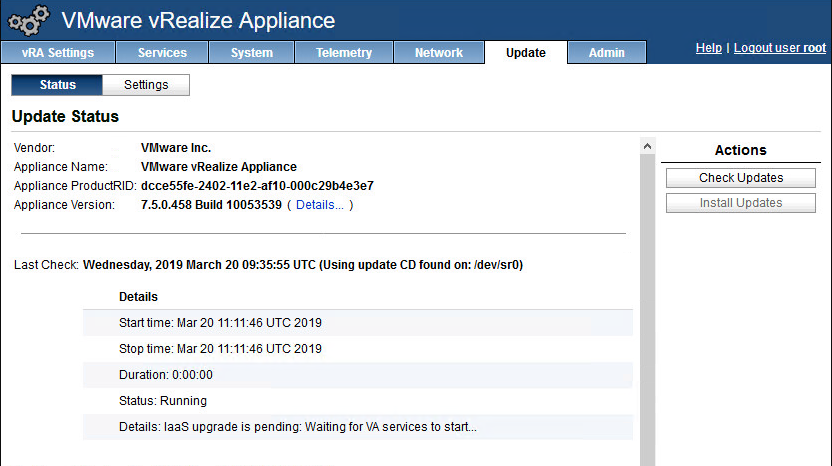The width and height of the screenshot is (832, 466).
Task: Click the VMware gears logo icon
Action: (x=28, y=20)
